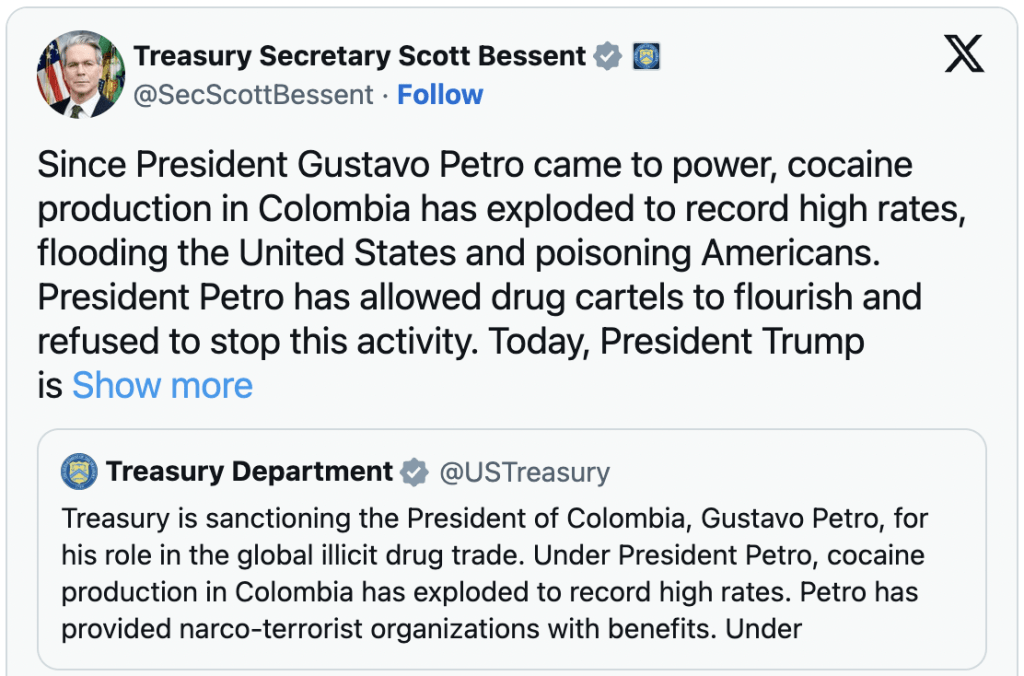The height and width of the screenshot is (676, 1024).
Task: Click the Treasury Department seal avatar
Action: [79, 471]
